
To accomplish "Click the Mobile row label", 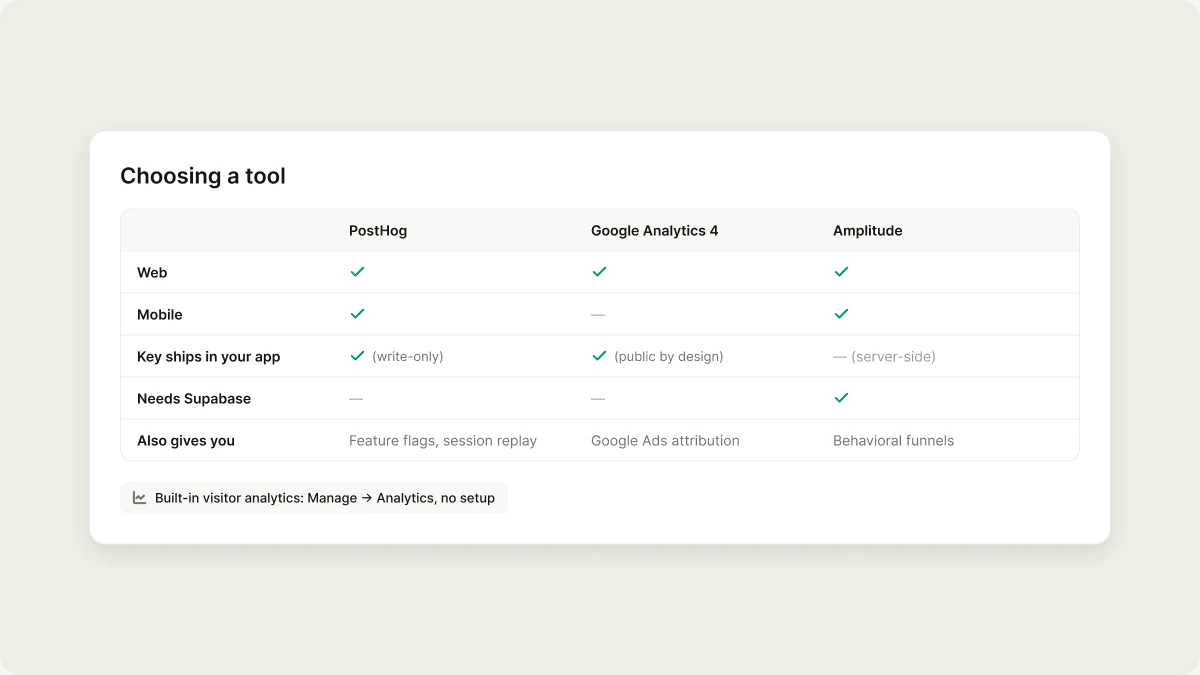I will [x=160, y=314].
